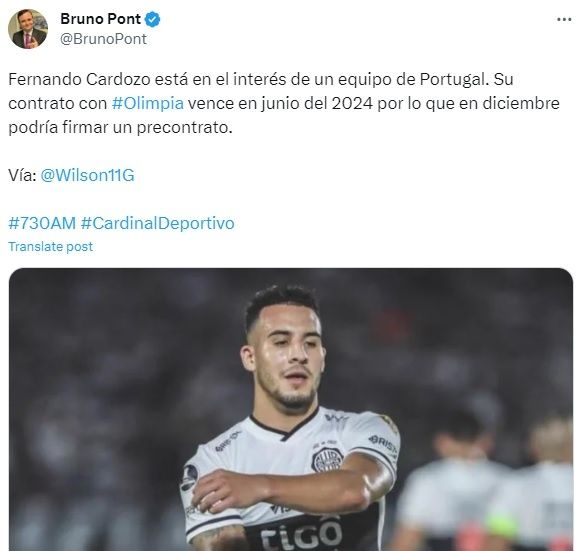Open the attached player photo
Viewport: 583px width, 551px height.
tap(291, 409)
